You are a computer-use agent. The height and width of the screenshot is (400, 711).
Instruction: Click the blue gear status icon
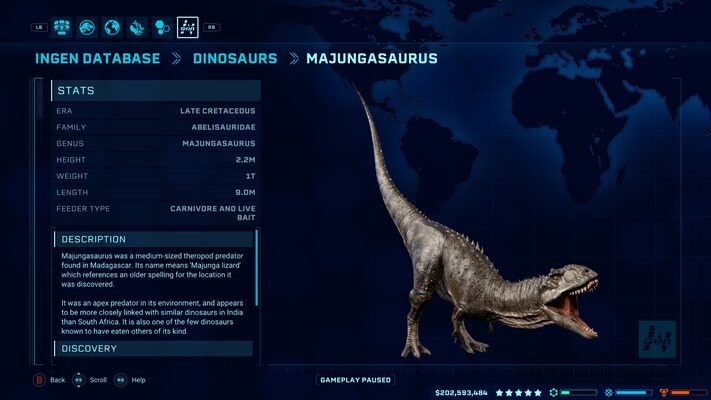point(609,393)
